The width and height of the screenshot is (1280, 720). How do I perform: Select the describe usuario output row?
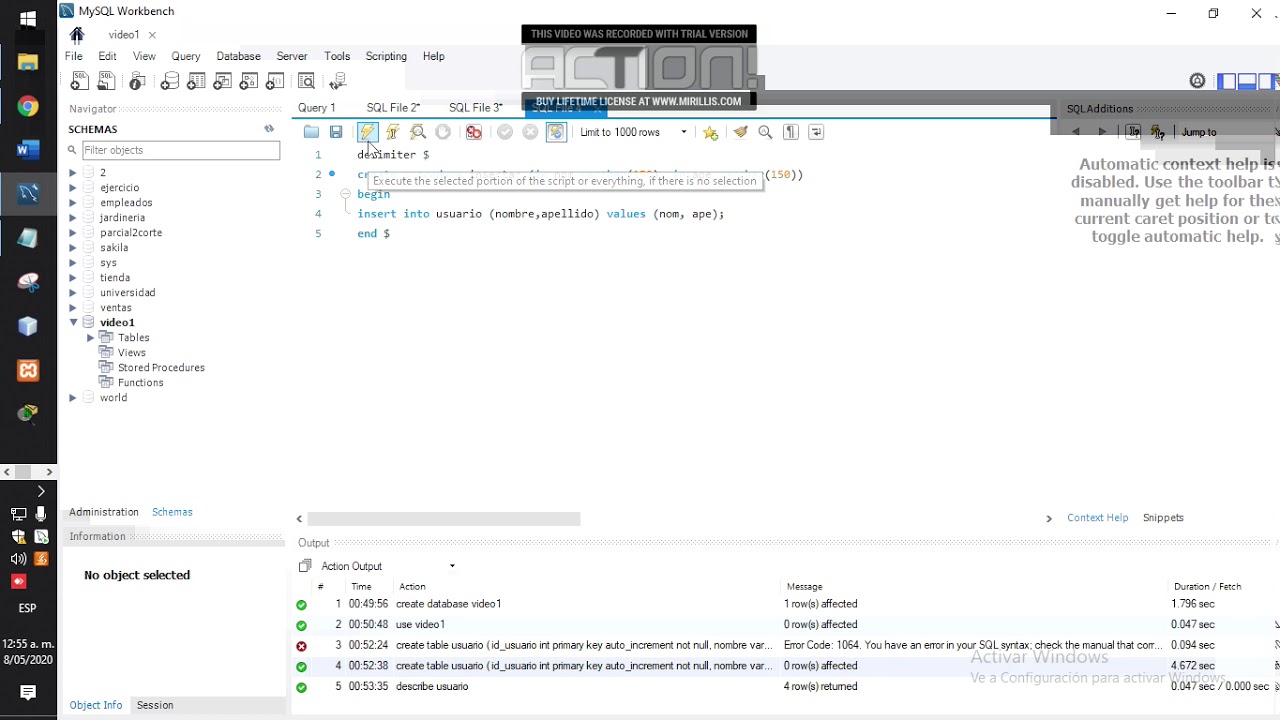point(784,687)
